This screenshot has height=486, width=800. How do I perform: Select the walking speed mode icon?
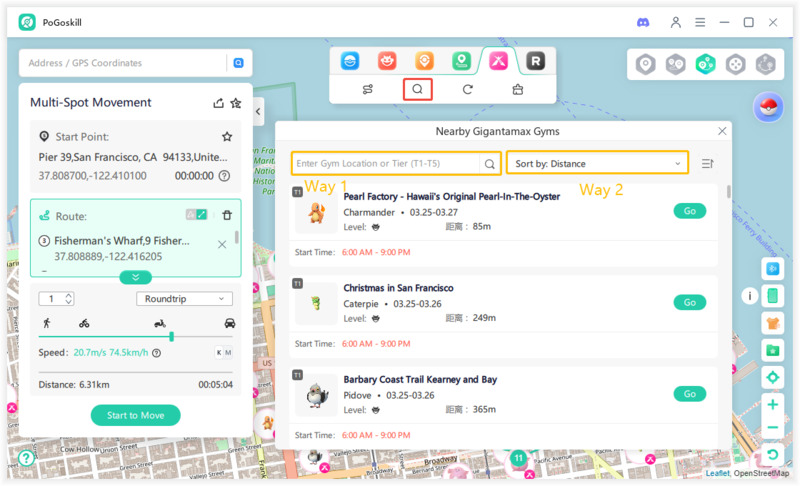click(46, 323)
